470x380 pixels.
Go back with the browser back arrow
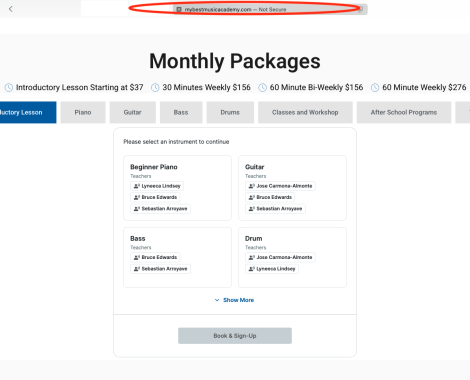click(11, 9)
